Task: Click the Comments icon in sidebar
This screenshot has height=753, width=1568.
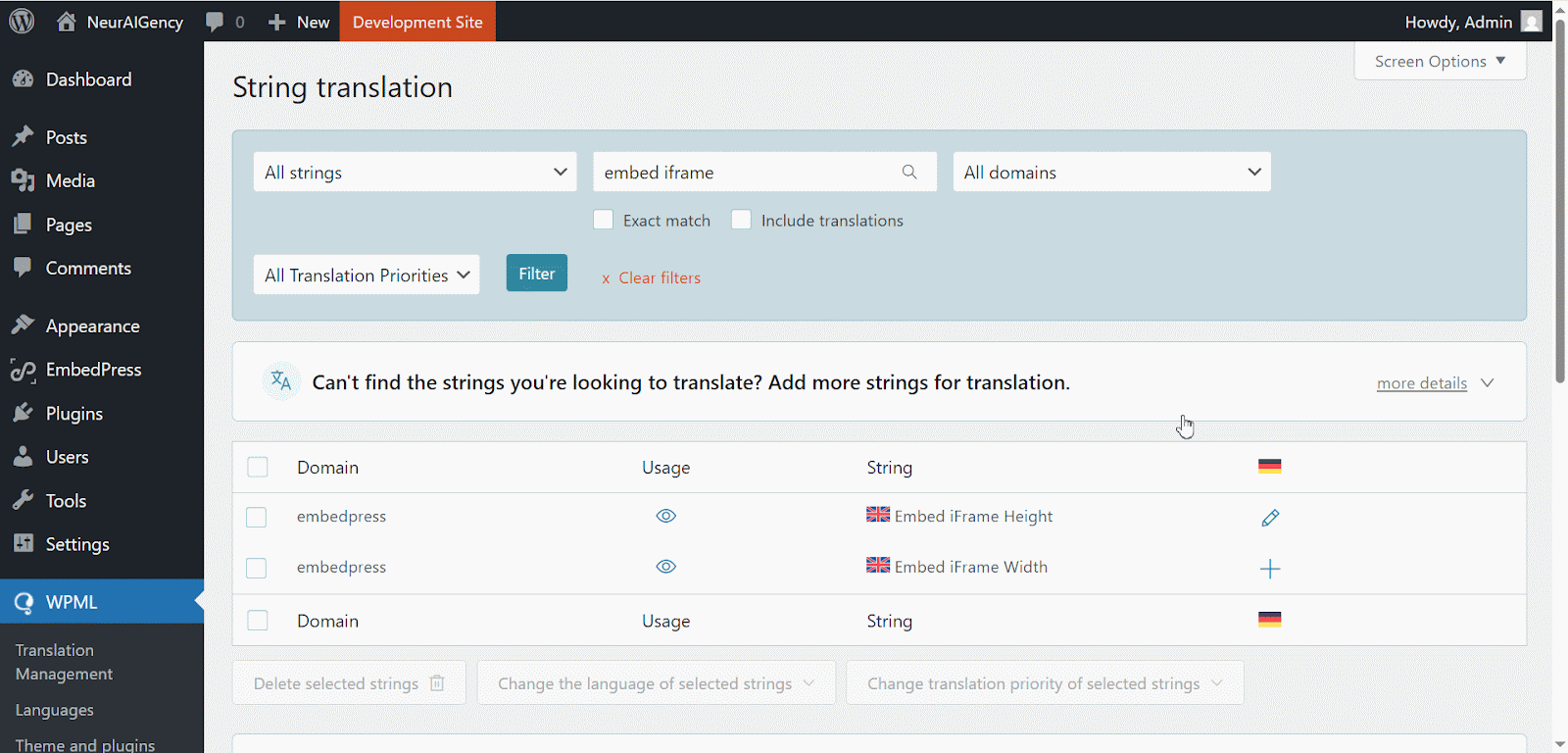Action: tap(23, 268)
